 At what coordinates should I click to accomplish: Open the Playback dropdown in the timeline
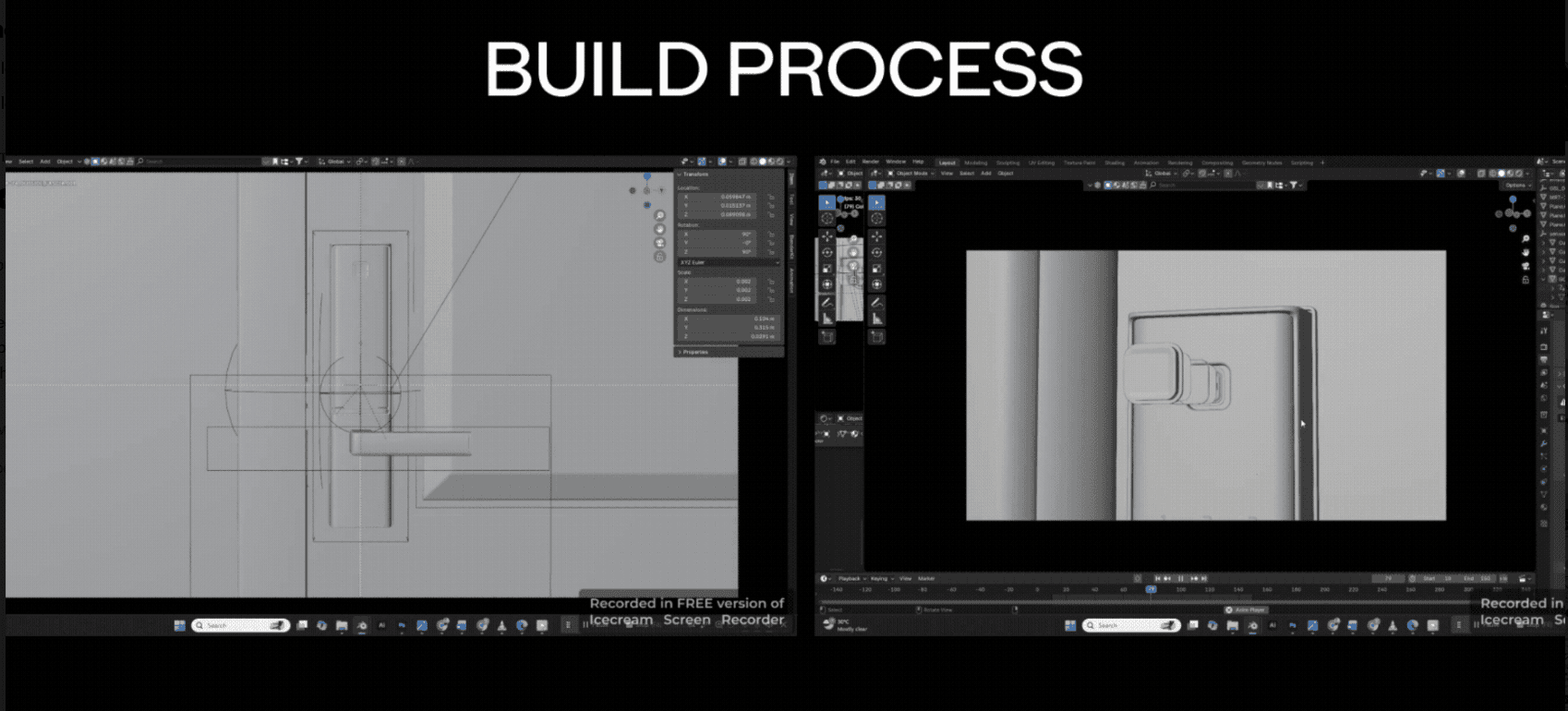[851, 578]
